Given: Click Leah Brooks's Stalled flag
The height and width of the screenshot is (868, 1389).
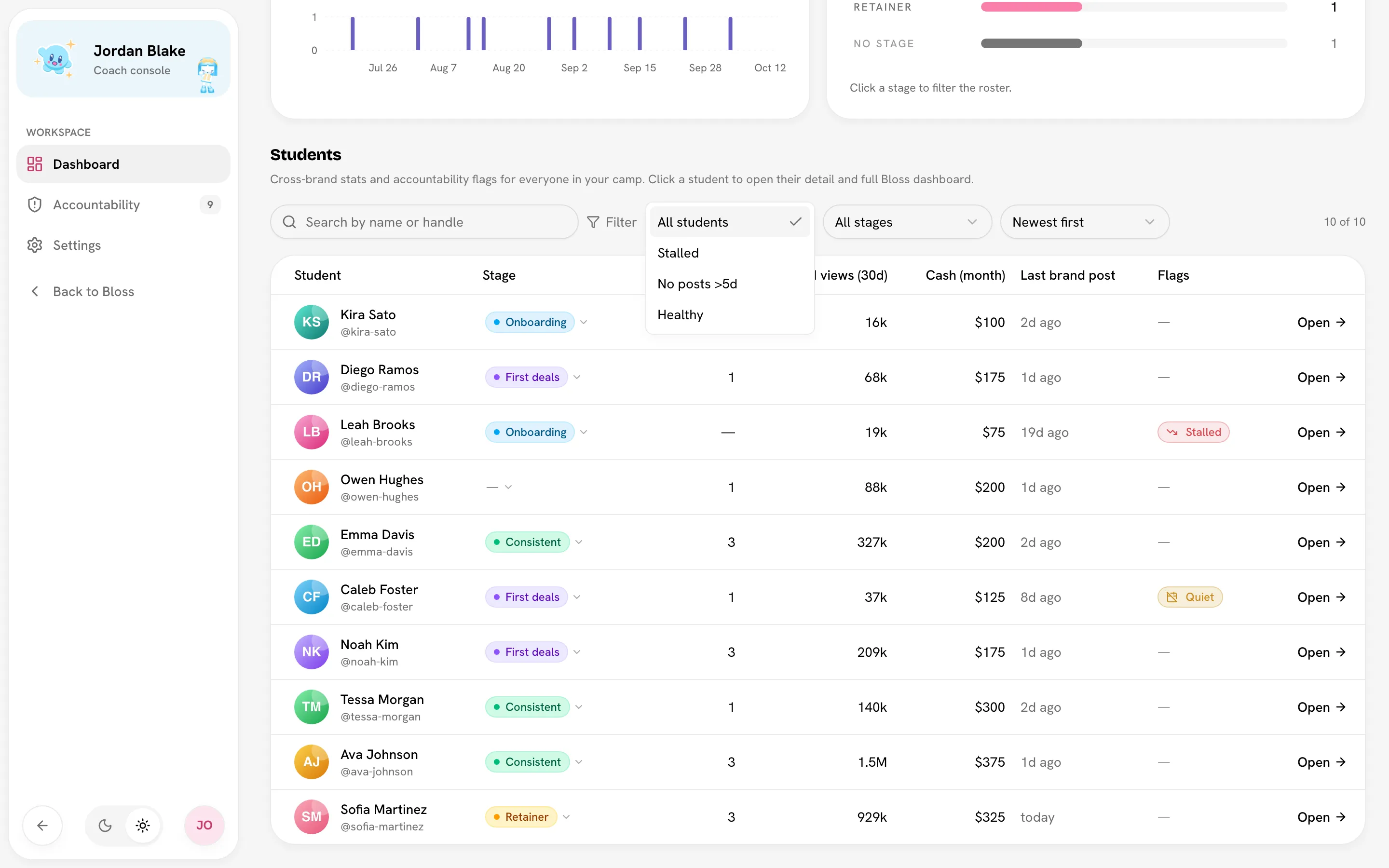Looking at the screenshot, I should [x=1193, y=432].
